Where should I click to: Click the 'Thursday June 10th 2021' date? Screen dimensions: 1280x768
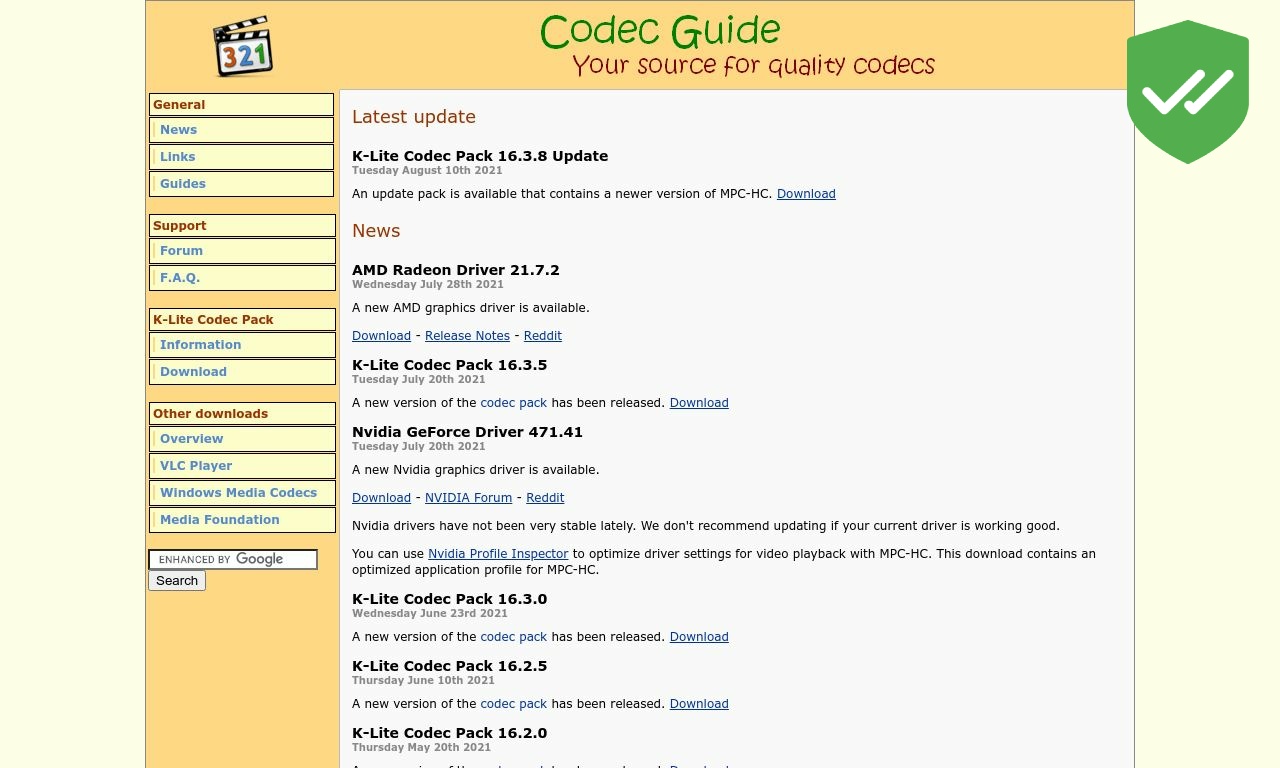pyautogui.click(x=423, y=681)
